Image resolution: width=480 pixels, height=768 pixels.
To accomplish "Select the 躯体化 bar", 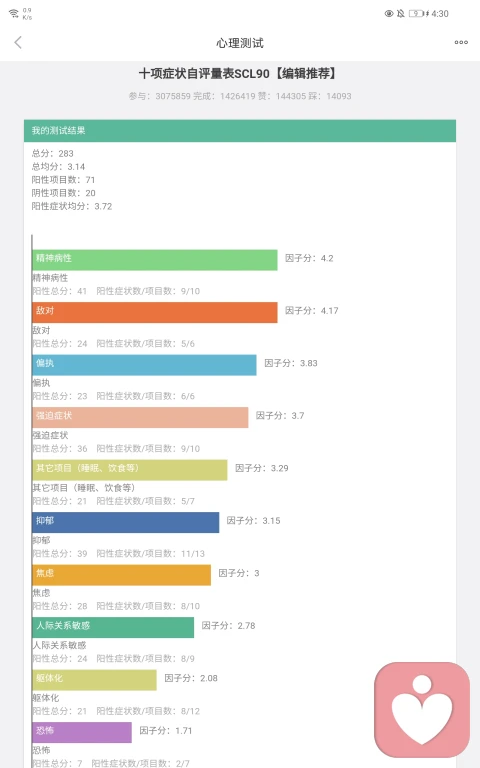I will (95, 679).
